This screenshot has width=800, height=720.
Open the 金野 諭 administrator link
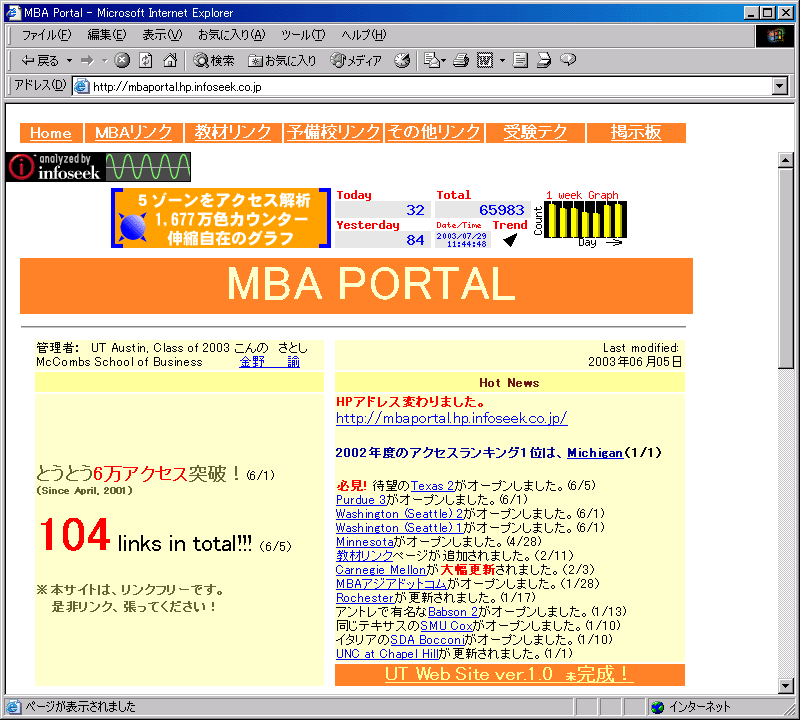270,362
